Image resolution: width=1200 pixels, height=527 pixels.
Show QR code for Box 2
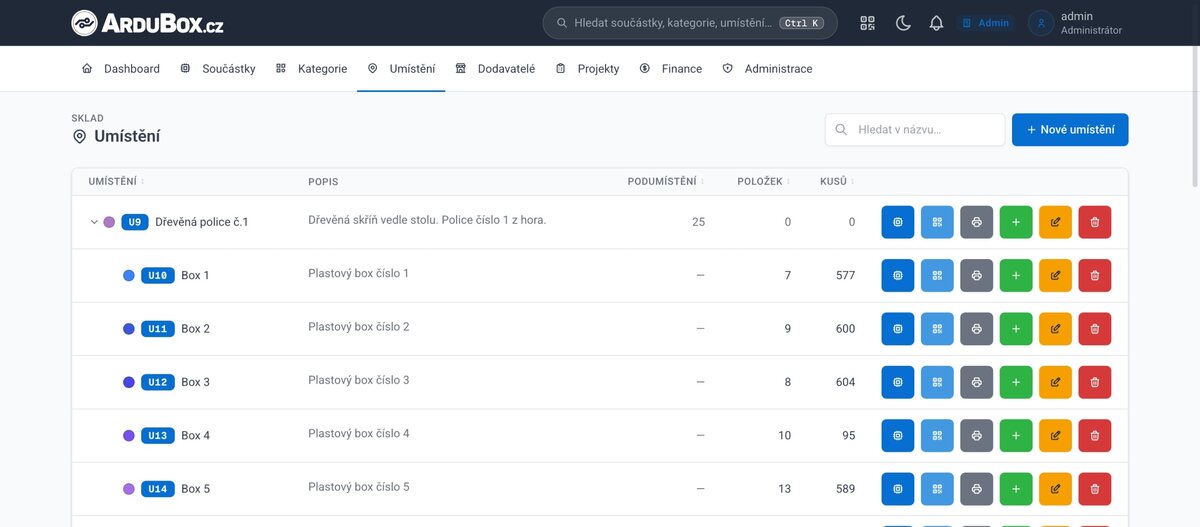[x=937, y=328]
